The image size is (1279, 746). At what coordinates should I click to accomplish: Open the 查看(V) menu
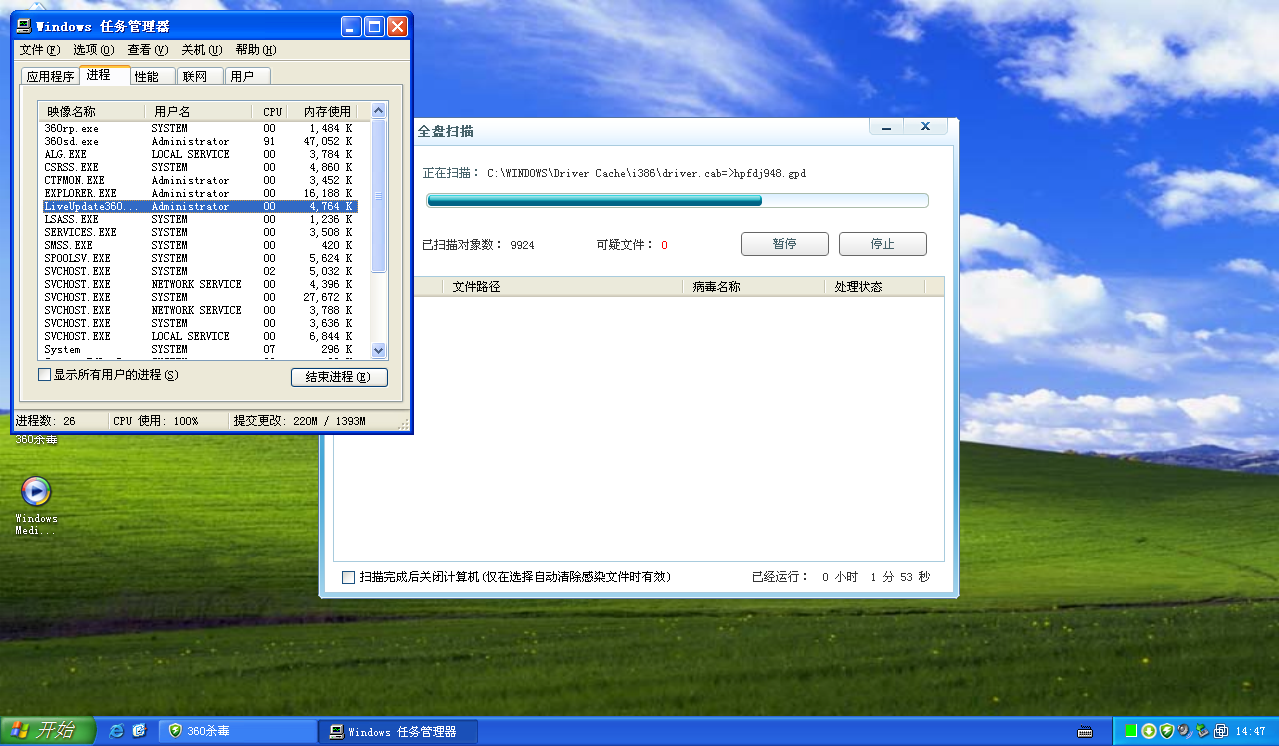(x=148, y=50)
